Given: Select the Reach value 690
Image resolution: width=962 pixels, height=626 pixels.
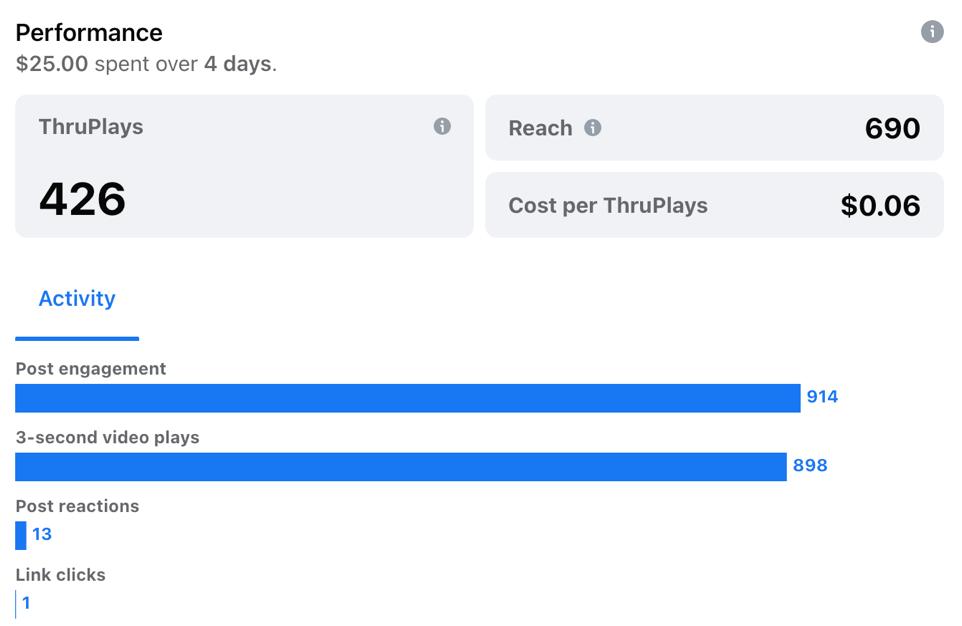Looking at the screenshot, I should coord(892,128).
